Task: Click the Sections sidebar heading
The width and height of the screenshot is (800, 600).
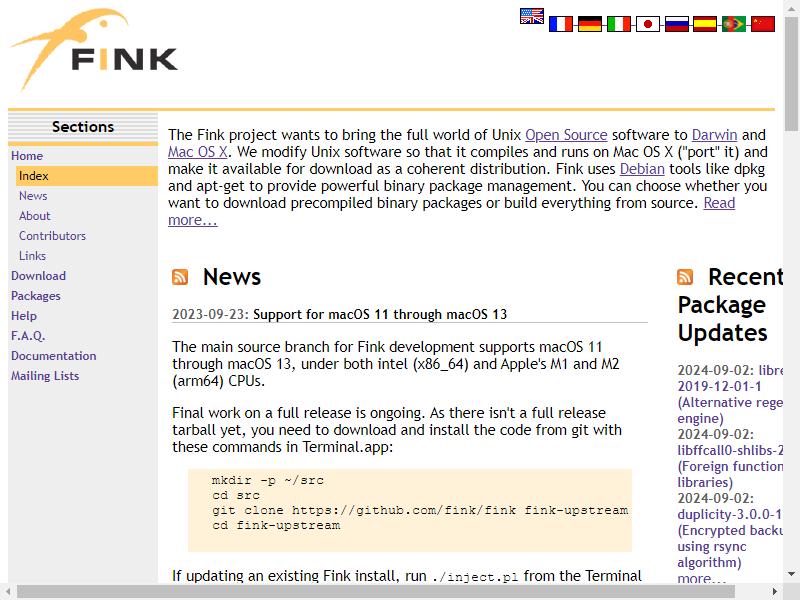Action: click(x=83, y=127)
